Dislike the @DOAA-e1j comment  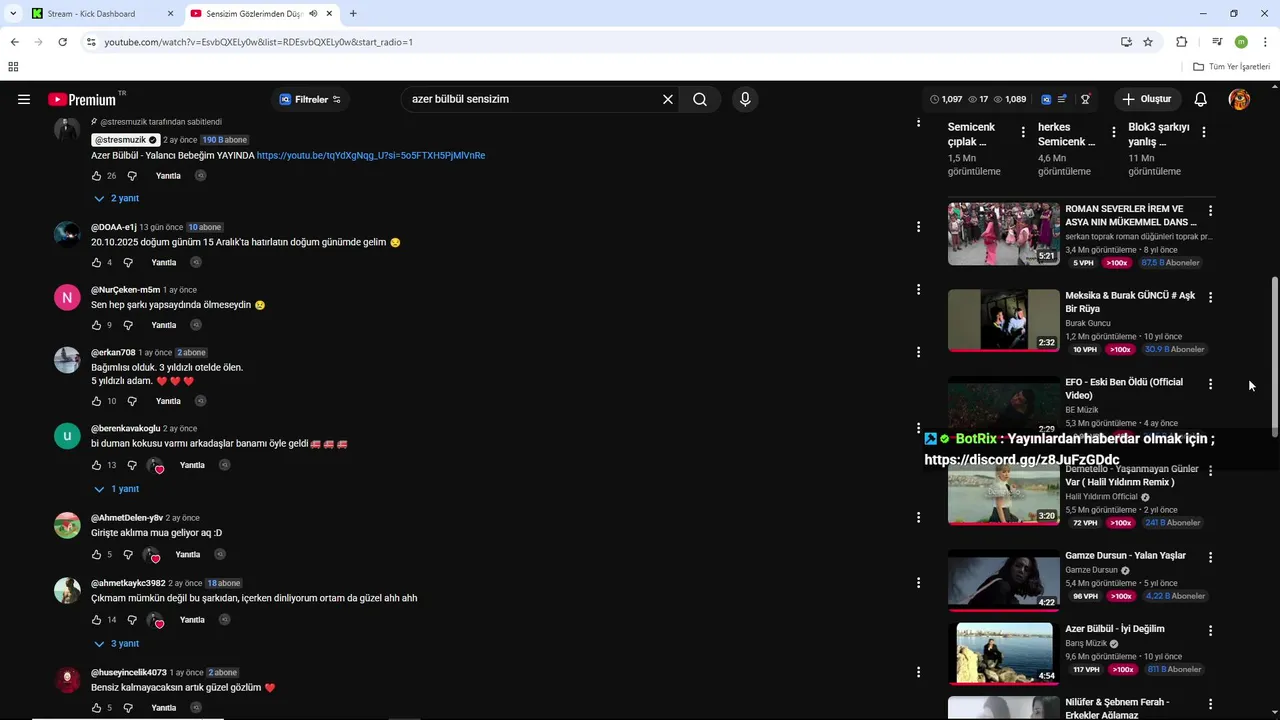[x=128, y=263]
